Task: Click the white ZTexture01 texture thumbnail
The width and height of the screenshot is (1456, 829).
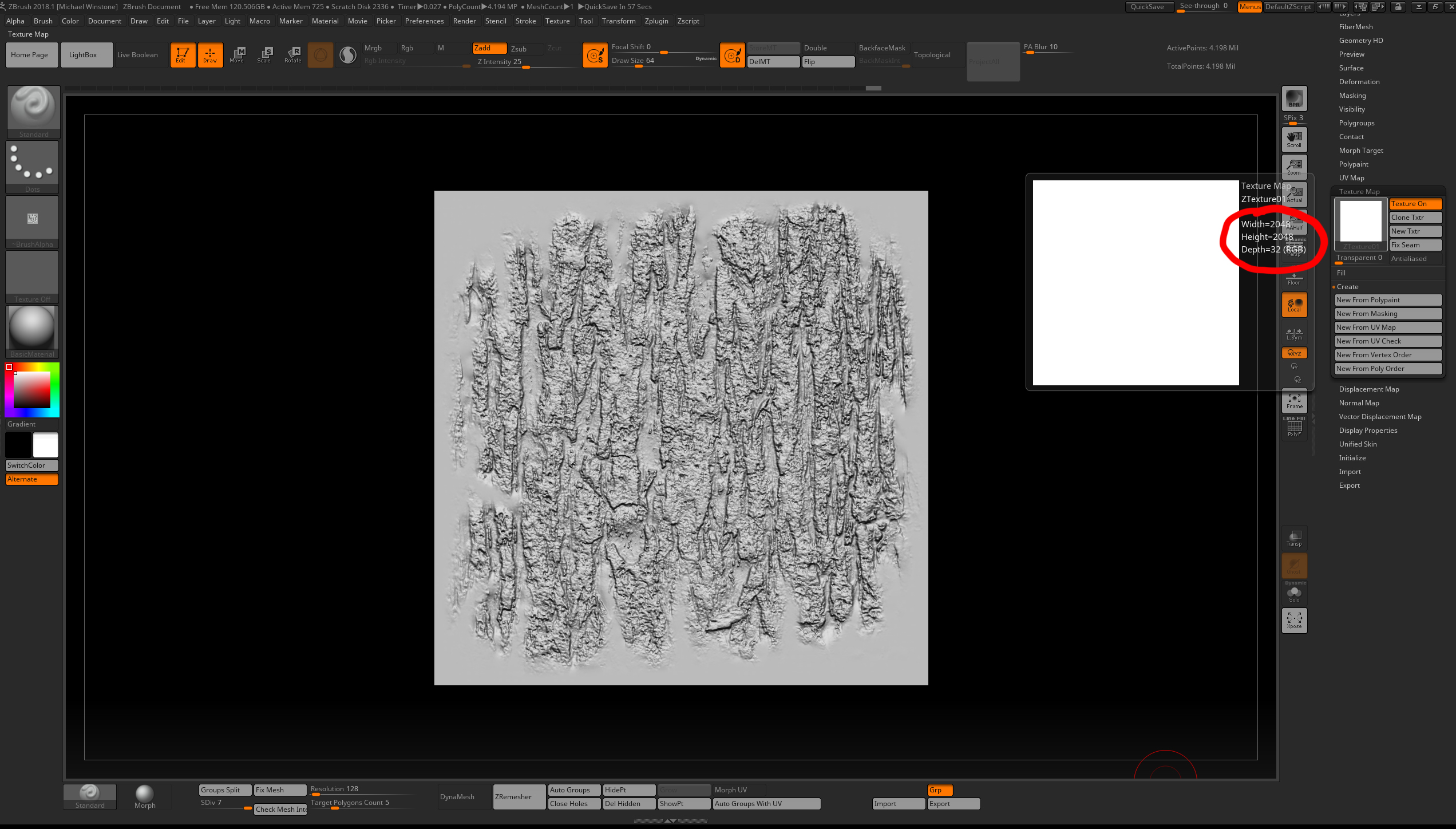Action: click(1360, 221)
